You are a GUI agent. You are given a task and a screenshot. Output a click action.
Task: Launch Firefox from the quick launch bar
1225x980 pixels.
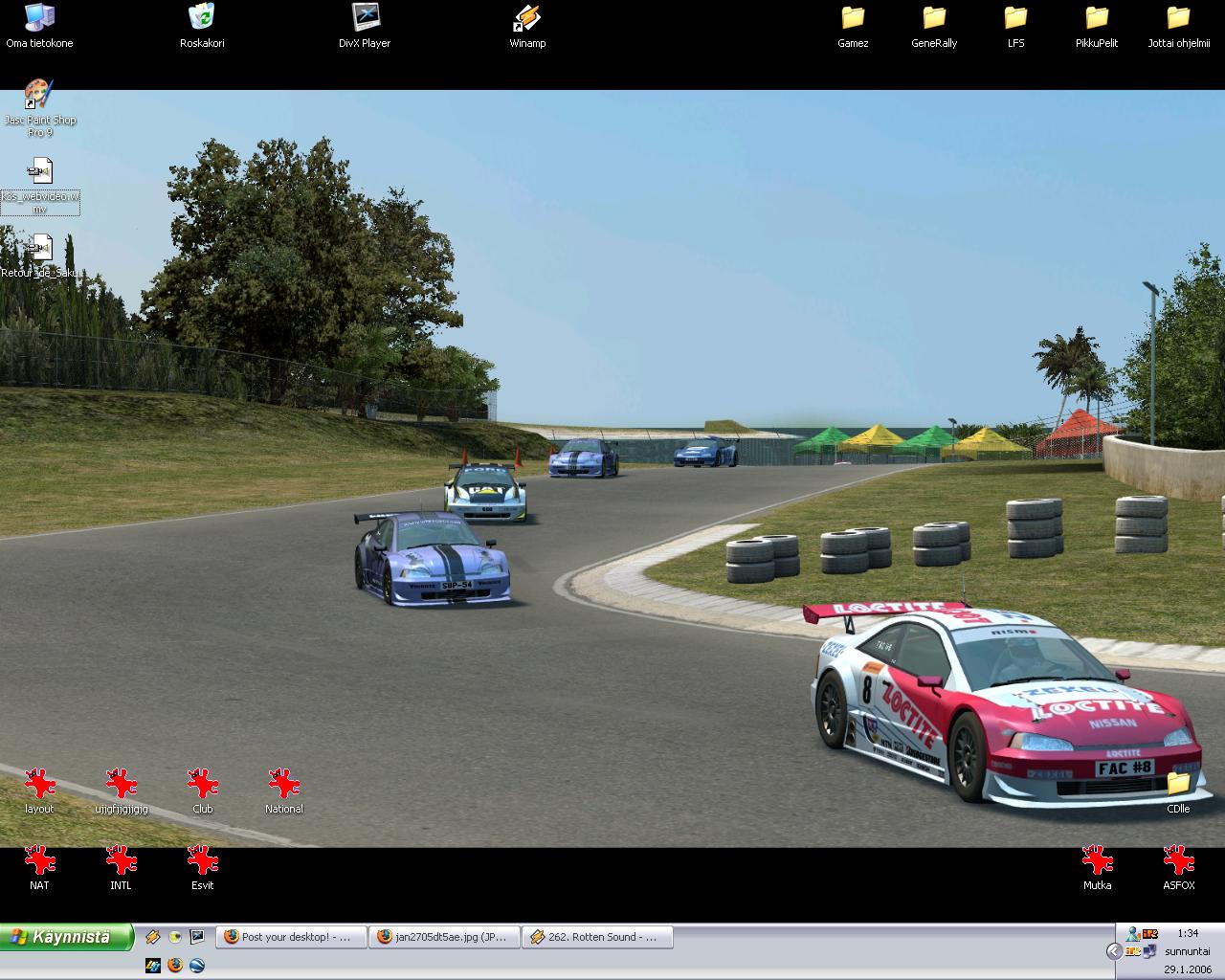(175, 966)
